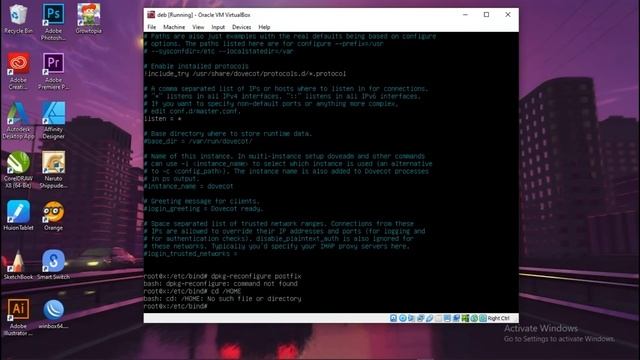The height and width of the screenshot is (360, 640).
Task: Click the hard disk activity status icon
Action: [393, 318]
